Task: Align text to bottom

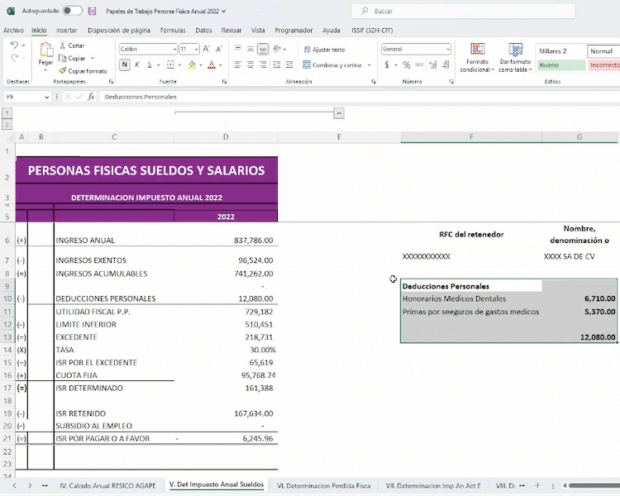Action: 263,49
